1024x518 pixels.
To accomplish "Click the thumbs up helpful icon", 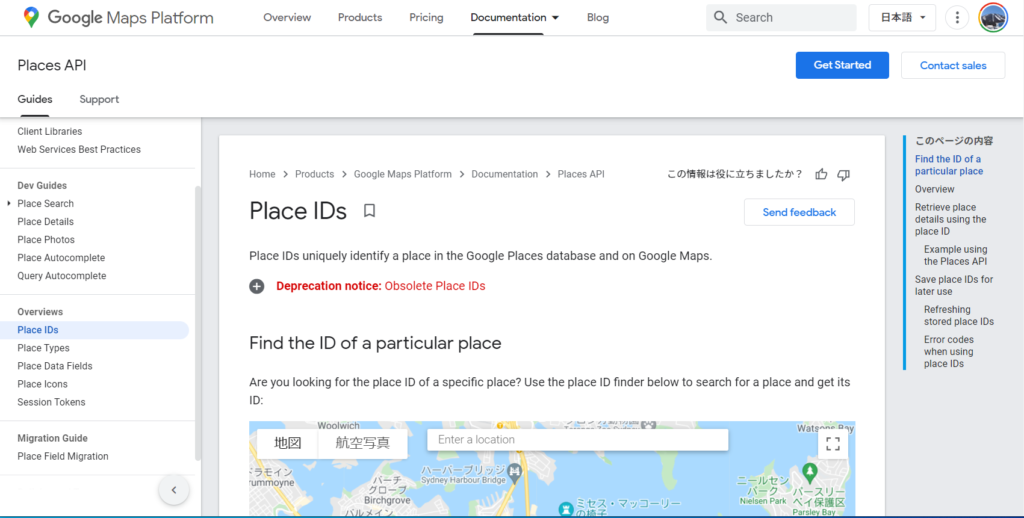I will coord(822,174).
